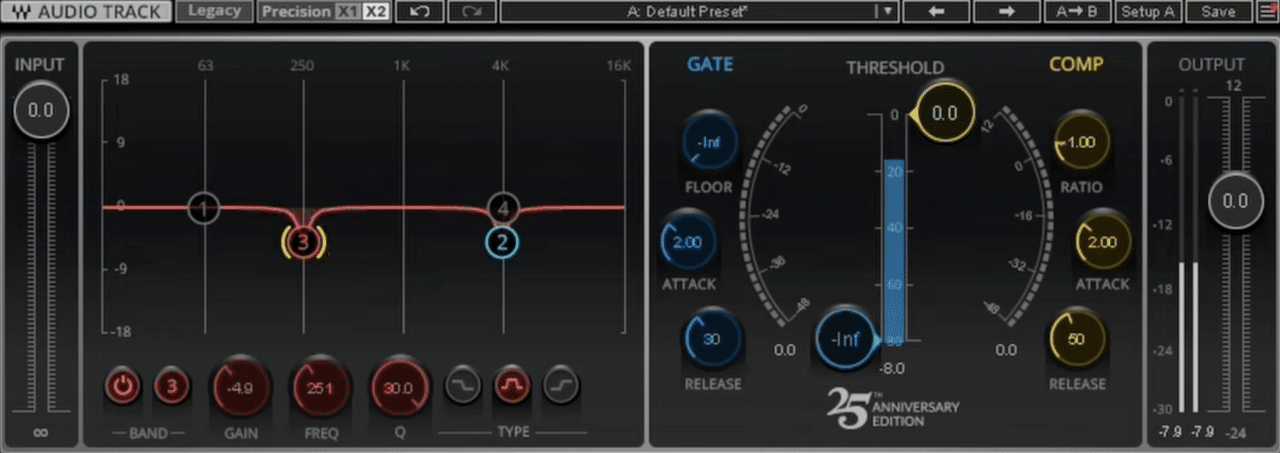Click the input fader infinity symbol
1280x453 pixels.
click(41, 432)
